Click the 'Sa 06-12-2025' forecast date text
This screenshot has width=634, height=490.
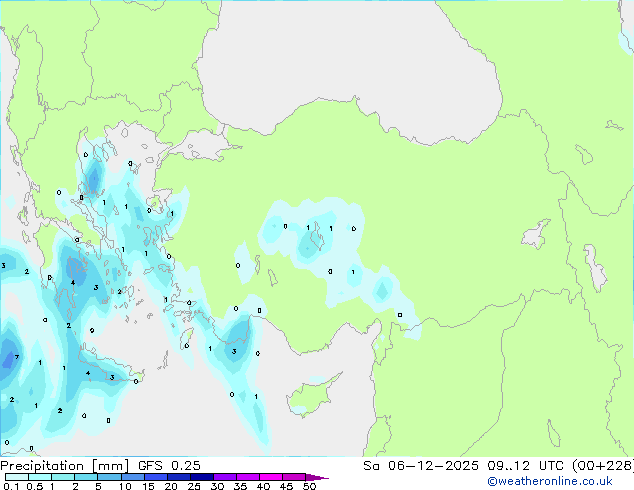click(421, 466)
